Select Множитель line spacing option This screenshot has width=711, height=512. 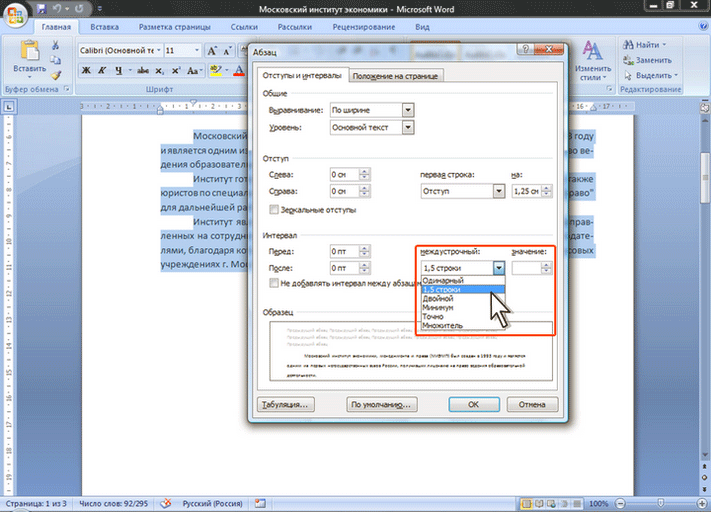(x=463, y=325)
